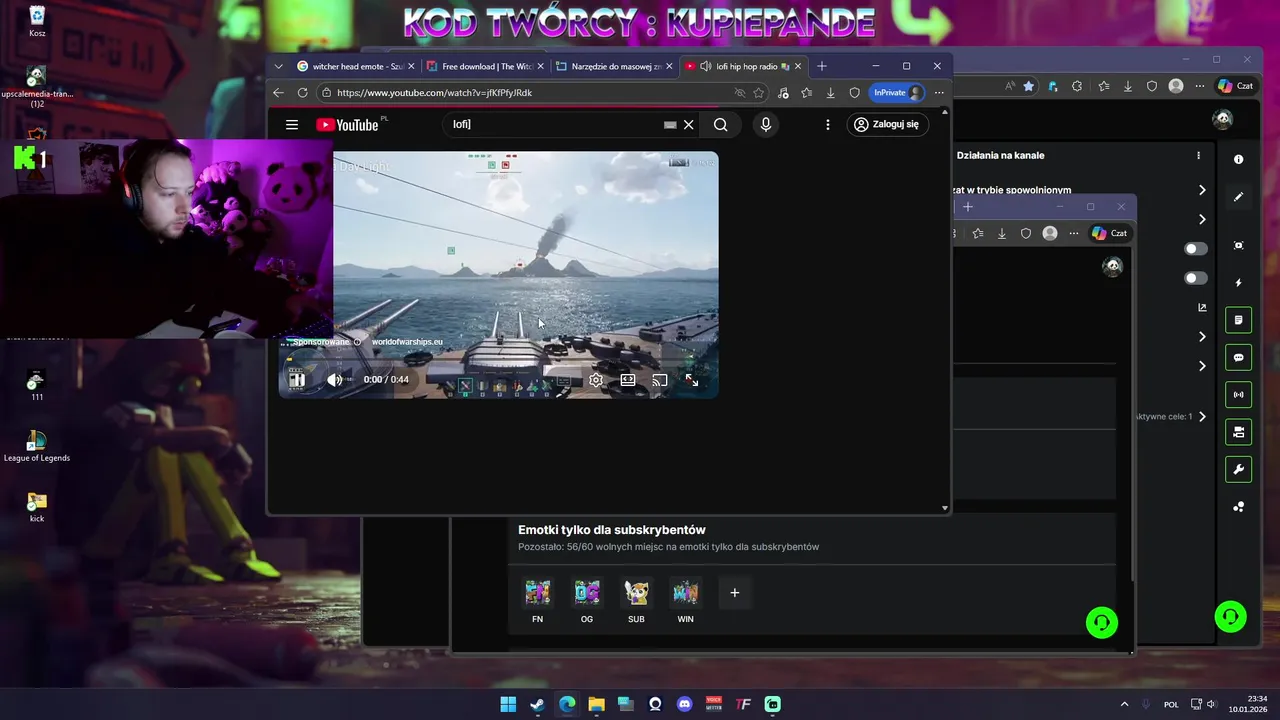The width and height of the screenshot is (1280, 720).
Task: Go back in the front browser
Action: pos(279,93)
